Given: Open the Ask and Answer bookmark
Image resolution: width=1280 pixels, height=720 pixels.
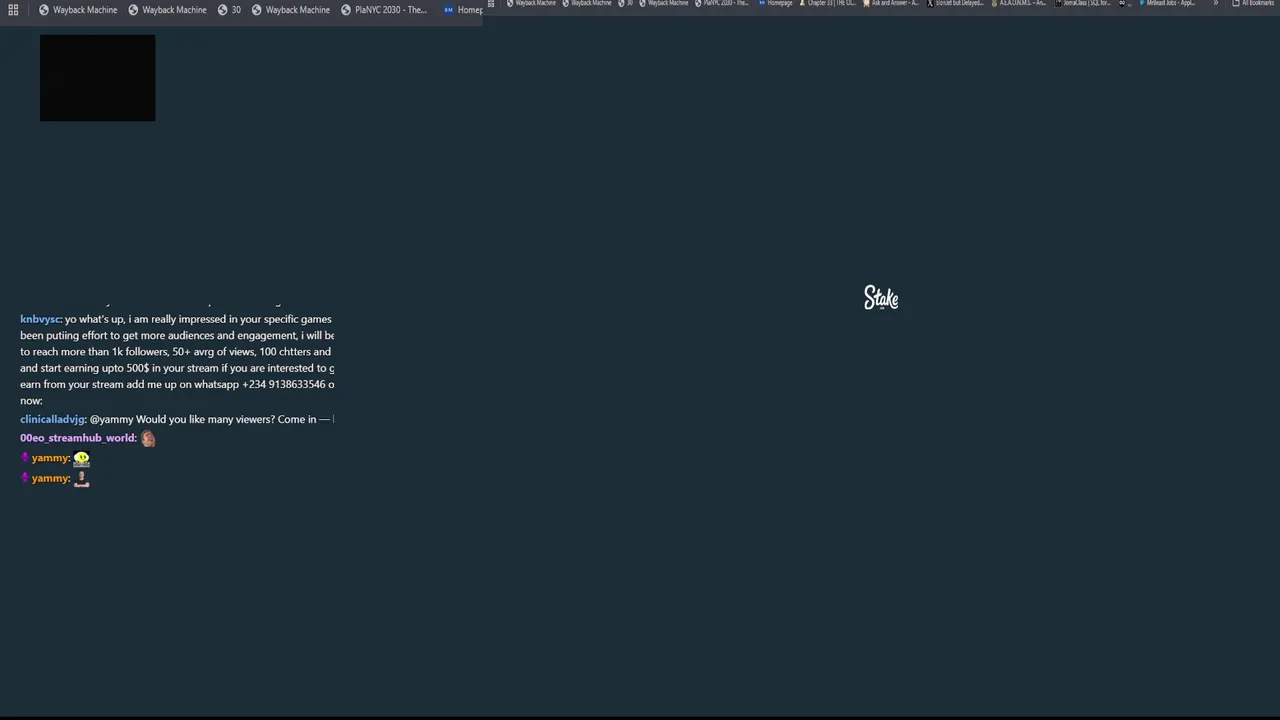Looking at the screenshot, I should tap(889, 3).
